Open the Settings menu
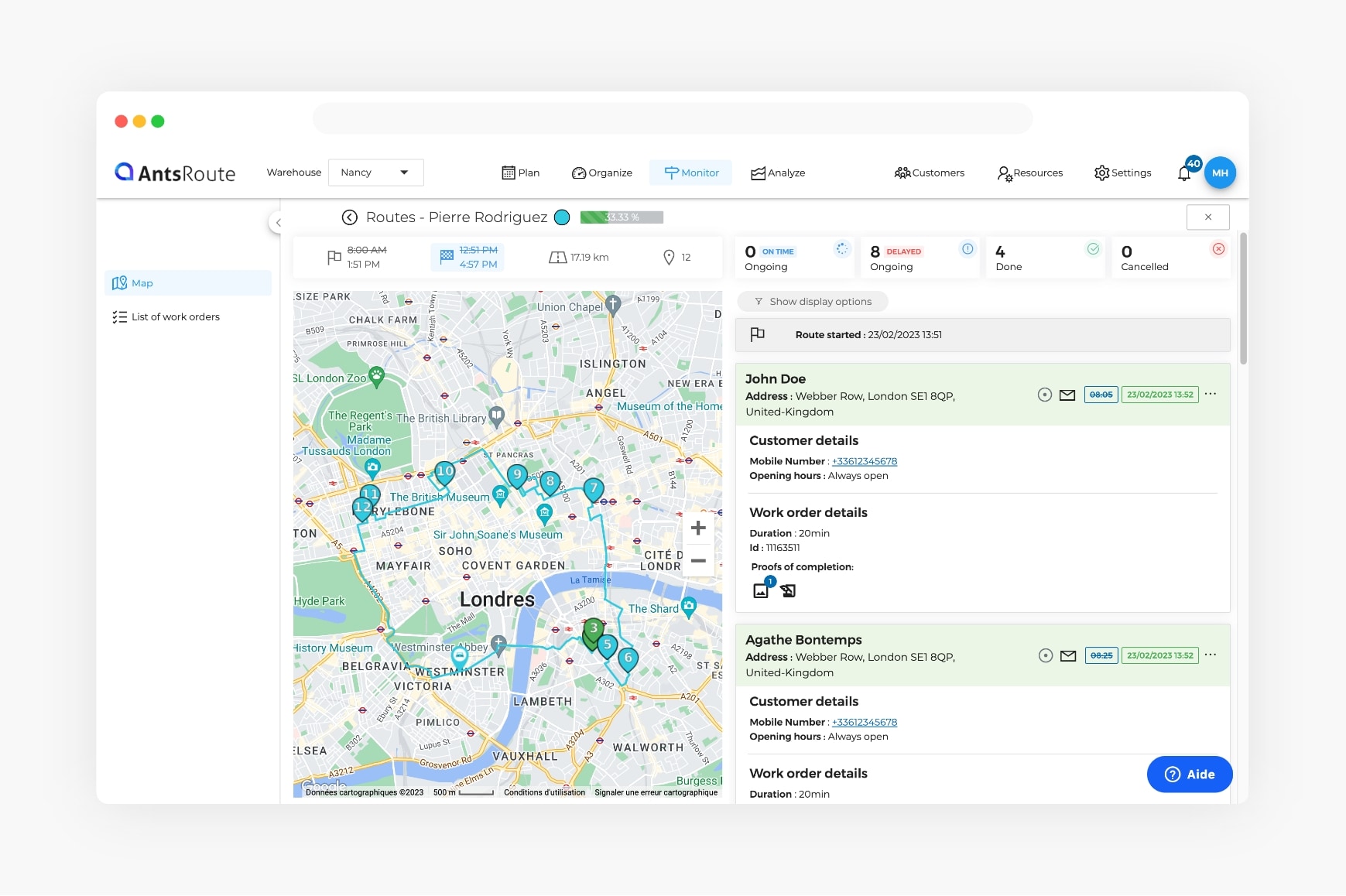The height and width of the screenshot is (896, 1346). click(x=1122, y=173)
